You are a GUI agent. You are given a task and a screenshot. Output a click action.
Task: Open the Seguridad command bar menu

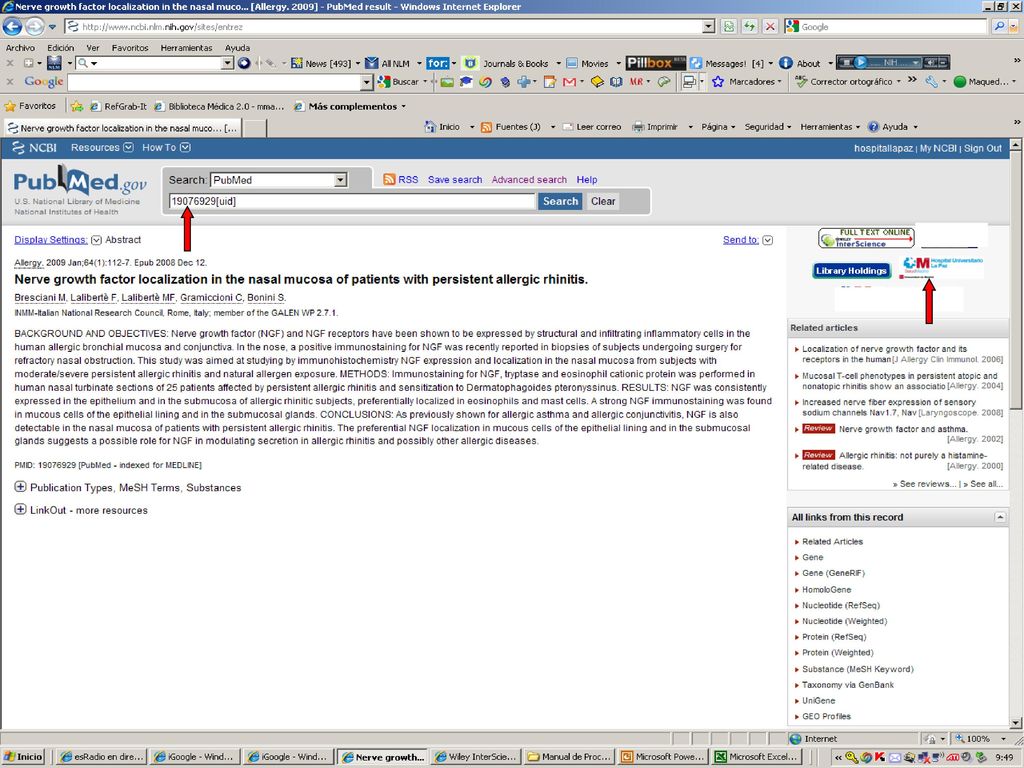[768, 127]
